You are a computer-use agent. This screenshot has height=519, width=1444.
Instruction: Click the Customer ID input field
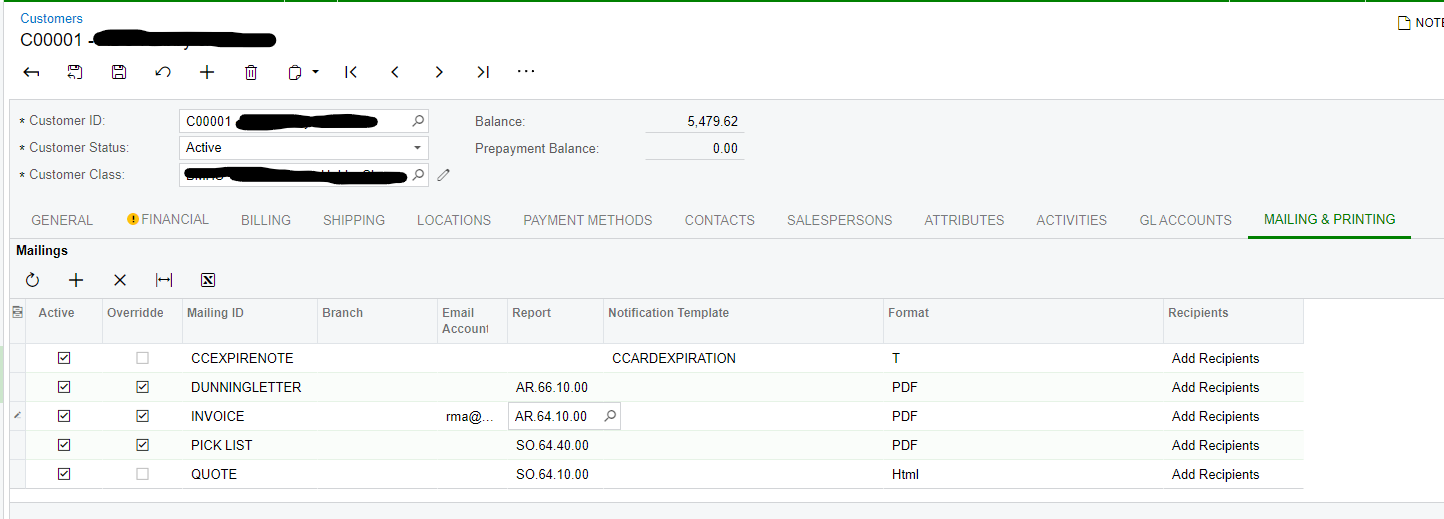pos(304,121)
